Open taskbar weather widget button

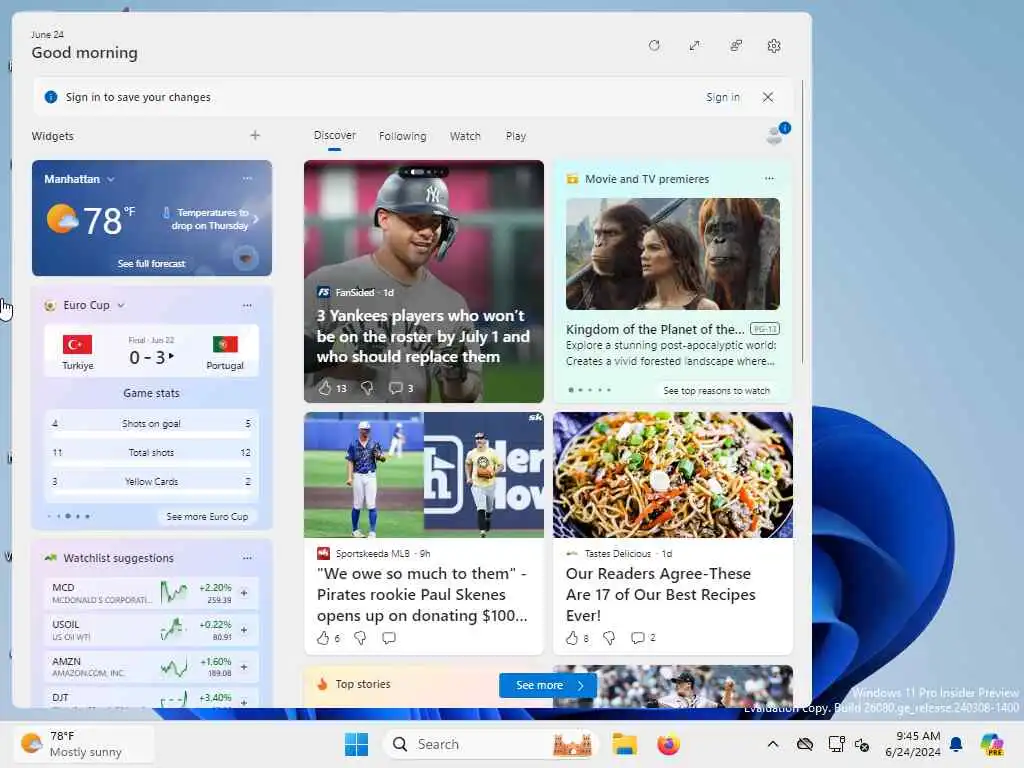click(84, 744)
